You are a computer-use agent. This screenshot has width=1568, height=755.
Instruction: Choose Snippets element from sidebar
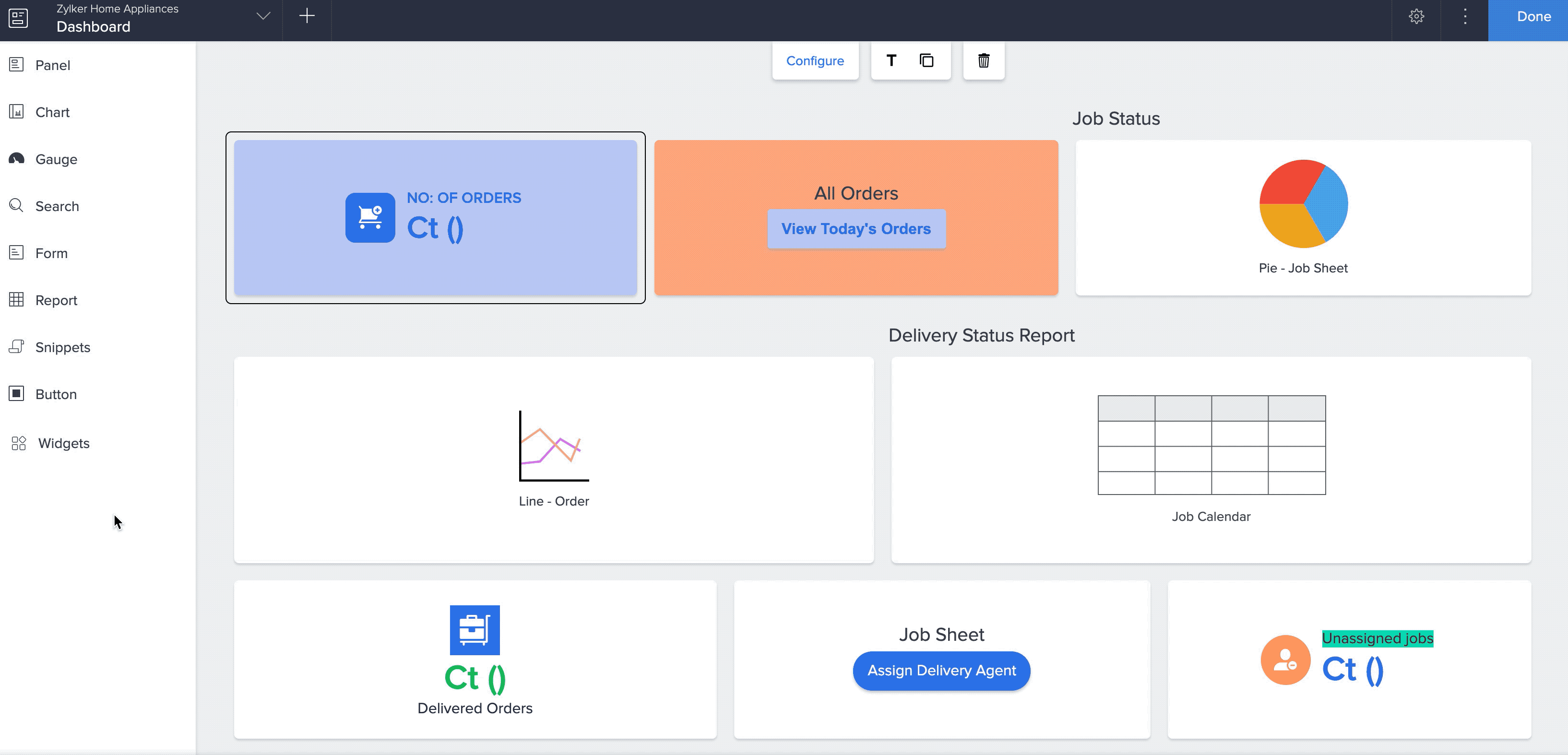(x=62, y=347)
